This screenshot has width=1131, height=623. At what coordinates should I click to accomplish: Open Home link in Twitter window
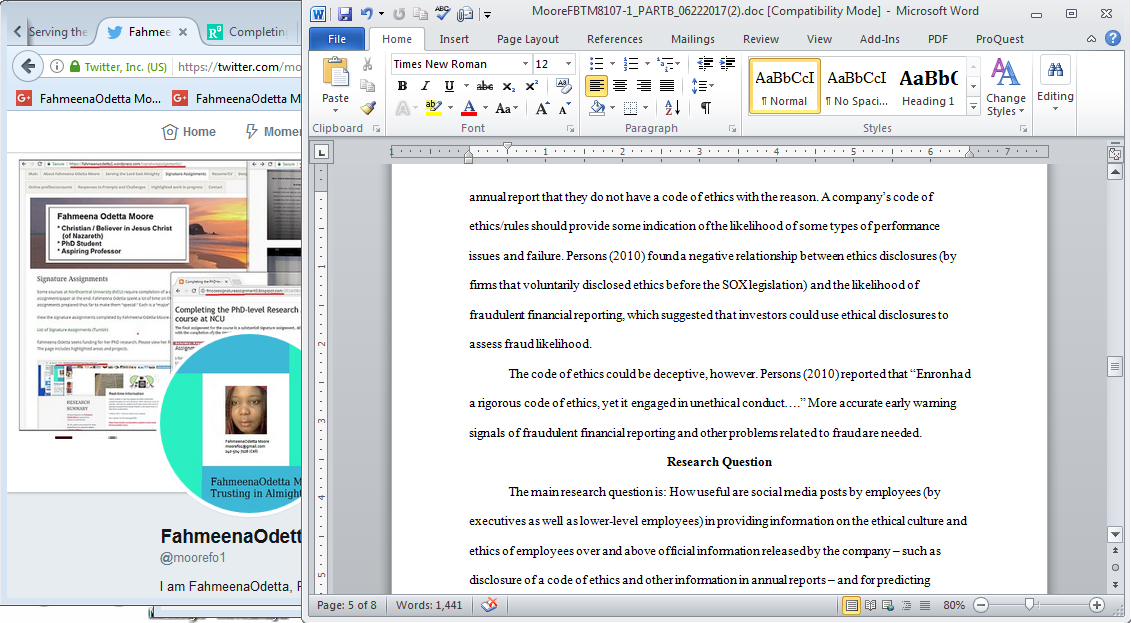pos(189,132)
